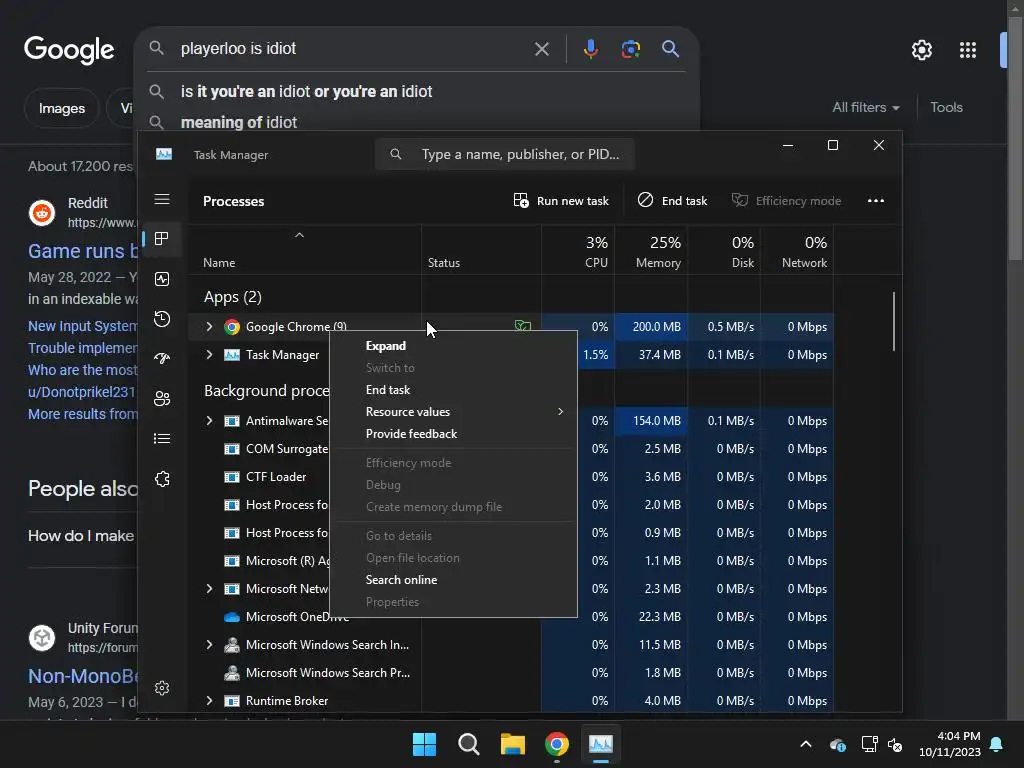Screen dimensions: 1024x768
Task: Click Task Manager process list scrollbar
Action: coord(893,321)
